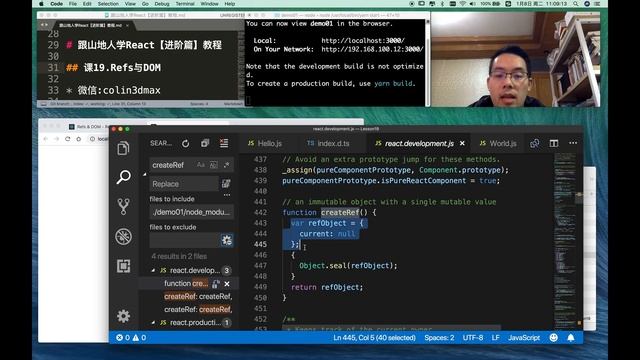Viewport: 640px width, 360px height.
Task: Open the notifications bell in status bar
Action: pos(571,338)
